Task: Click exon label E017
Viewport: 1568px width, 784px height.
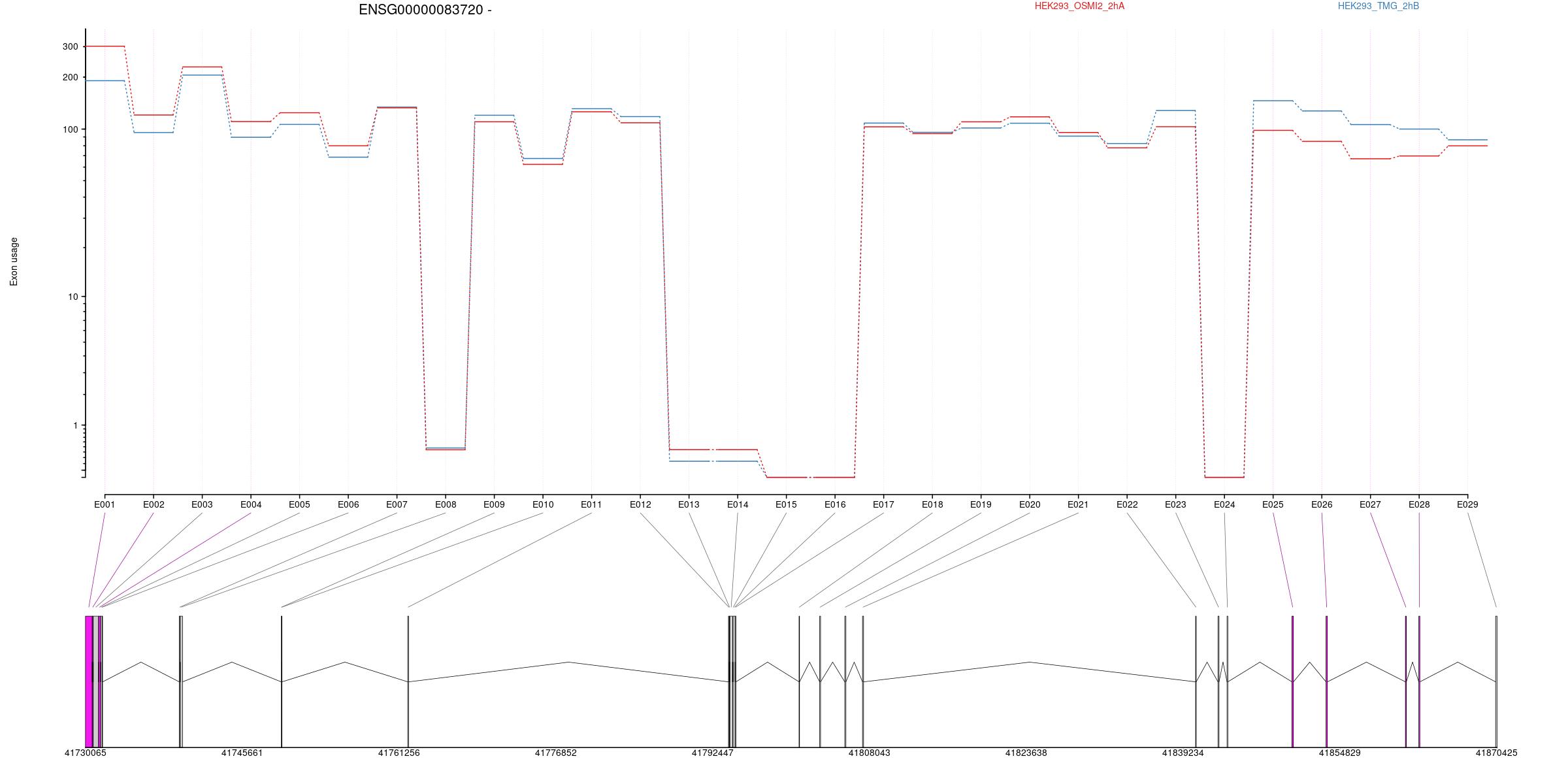Action: (883, 504)
